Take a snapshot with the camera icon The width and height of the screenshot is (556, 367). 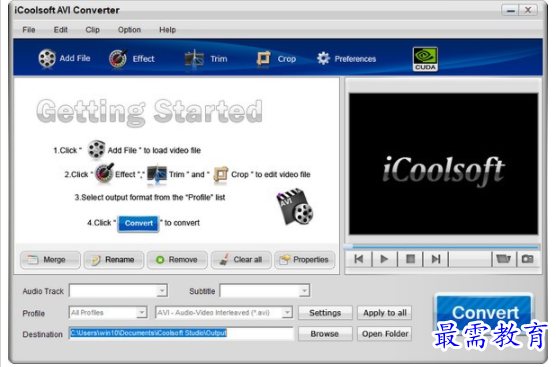point(528,259)
